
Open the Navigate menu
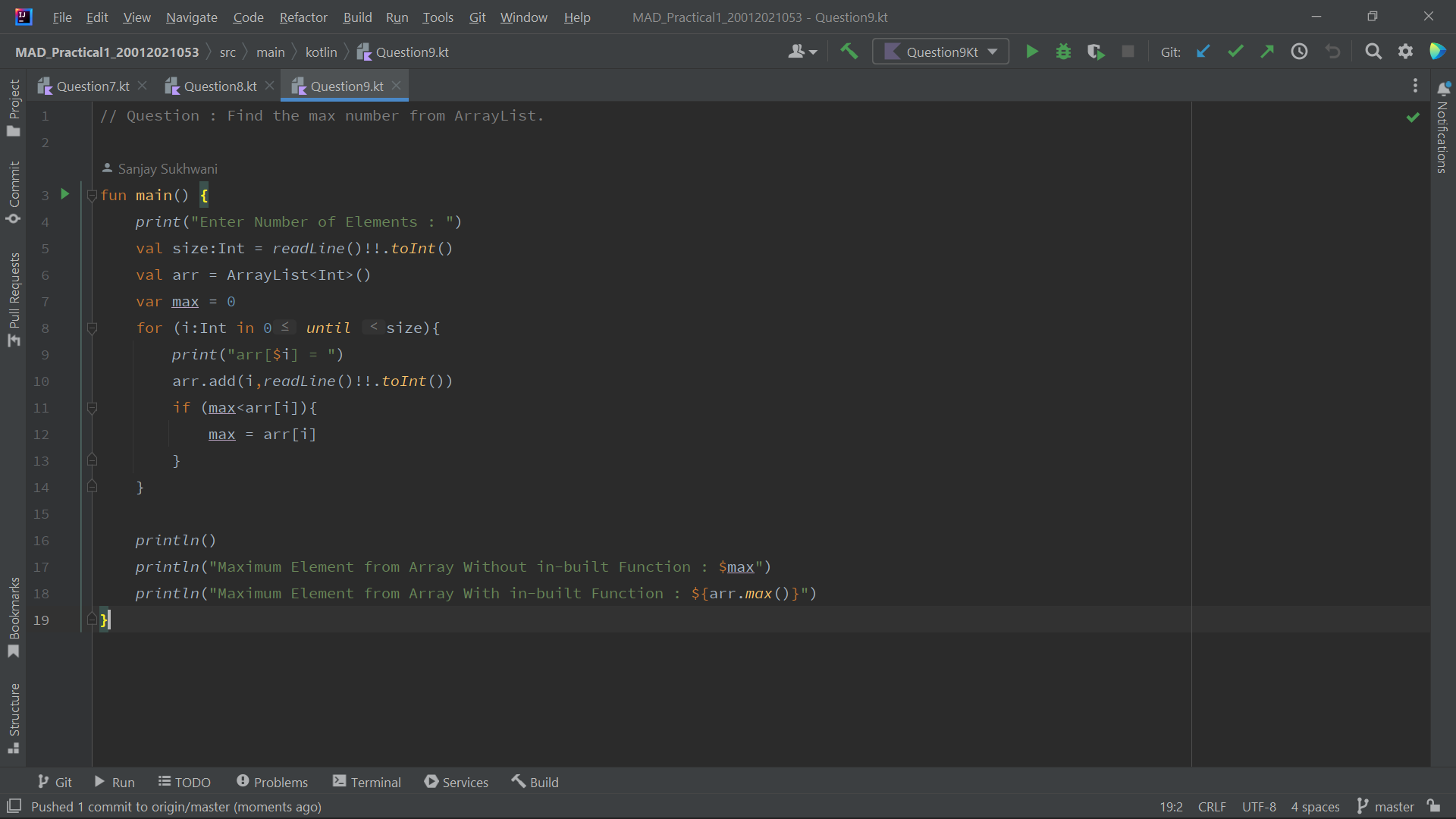pyautogui.click(x=192, y=17)
